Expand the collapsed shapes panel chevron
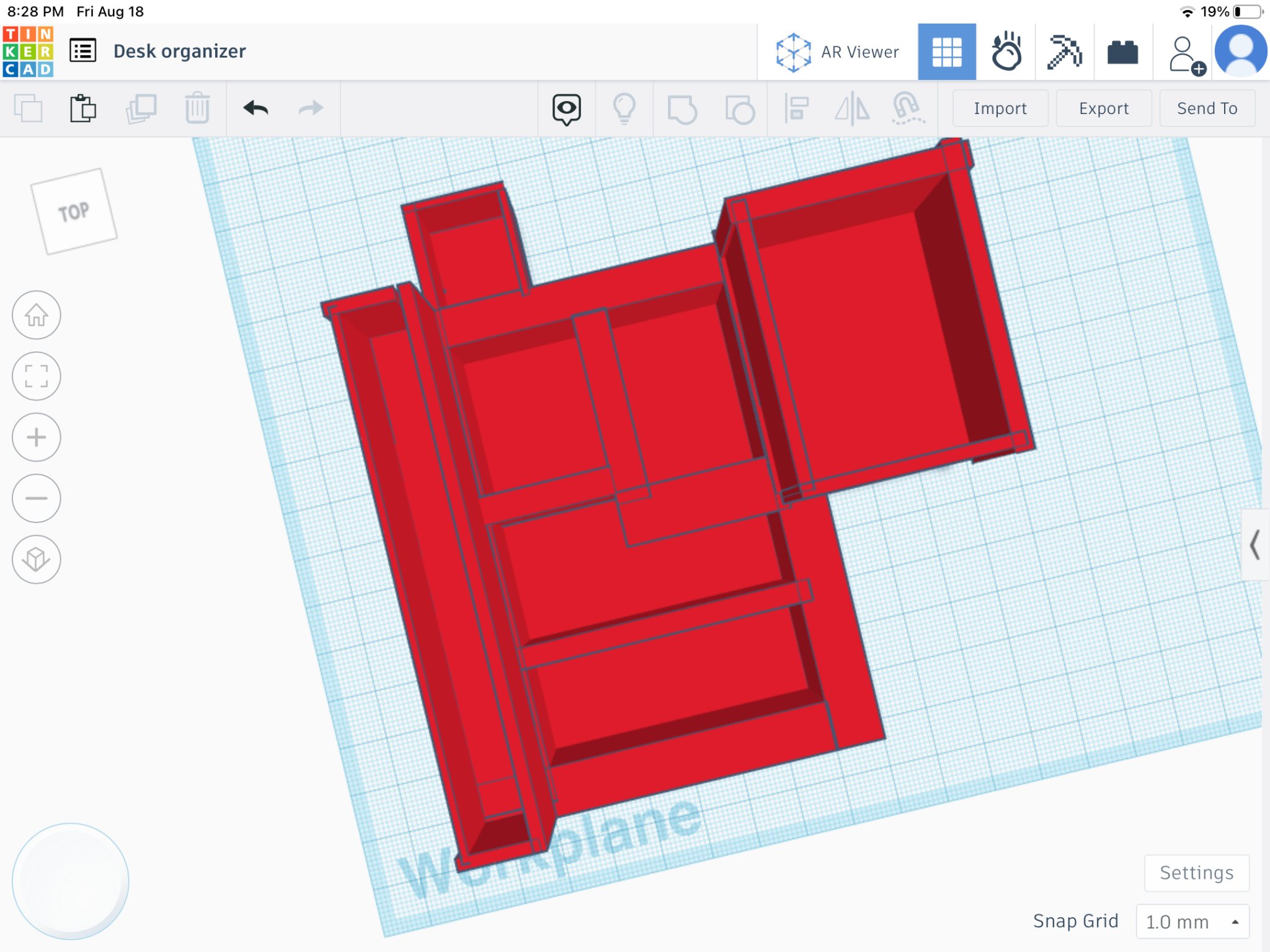Viewport: 1270px width, 952px height. (x=1255, y=545)
